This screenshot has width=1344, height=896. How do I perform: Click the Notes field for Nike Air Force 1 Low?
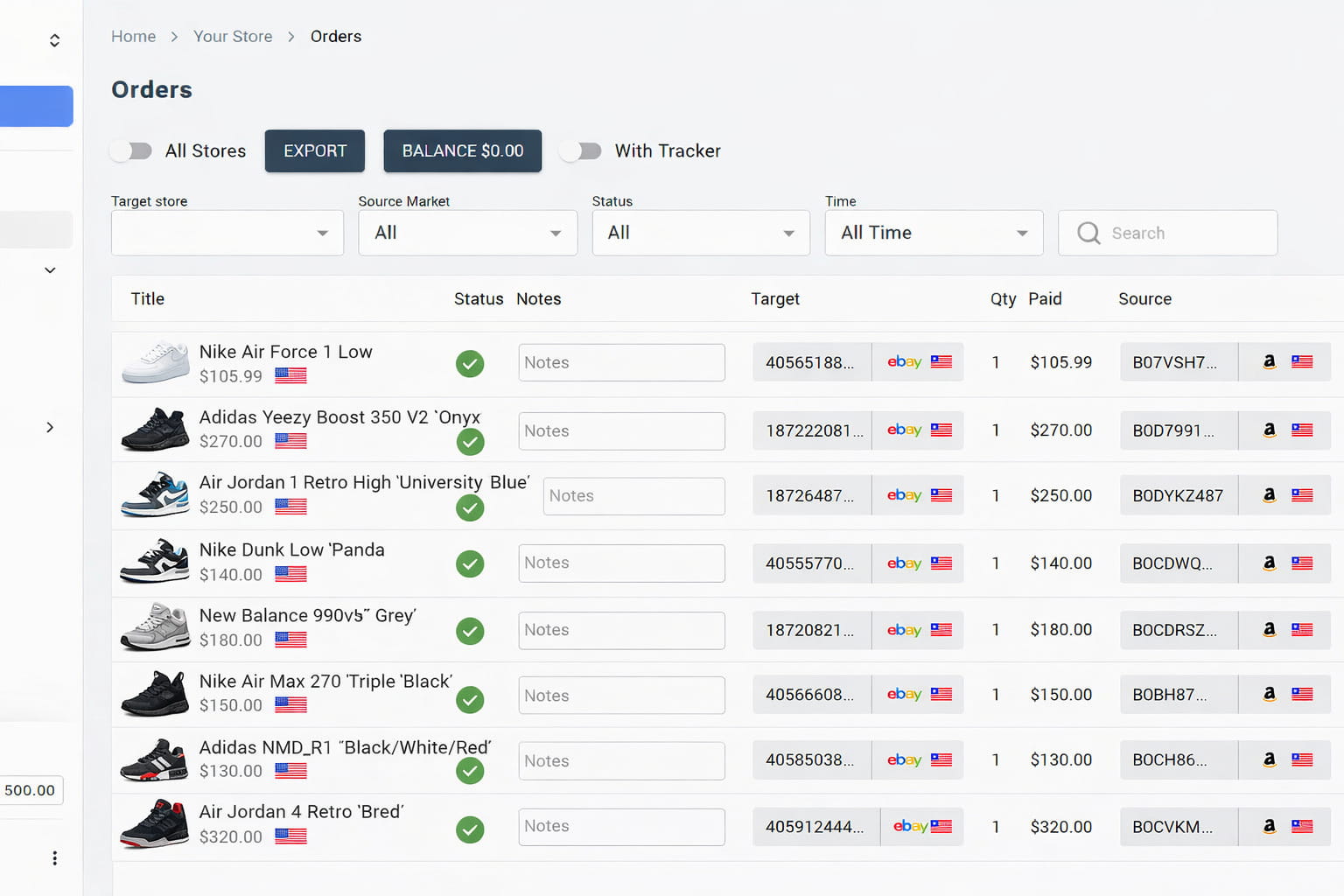[622, 362]
